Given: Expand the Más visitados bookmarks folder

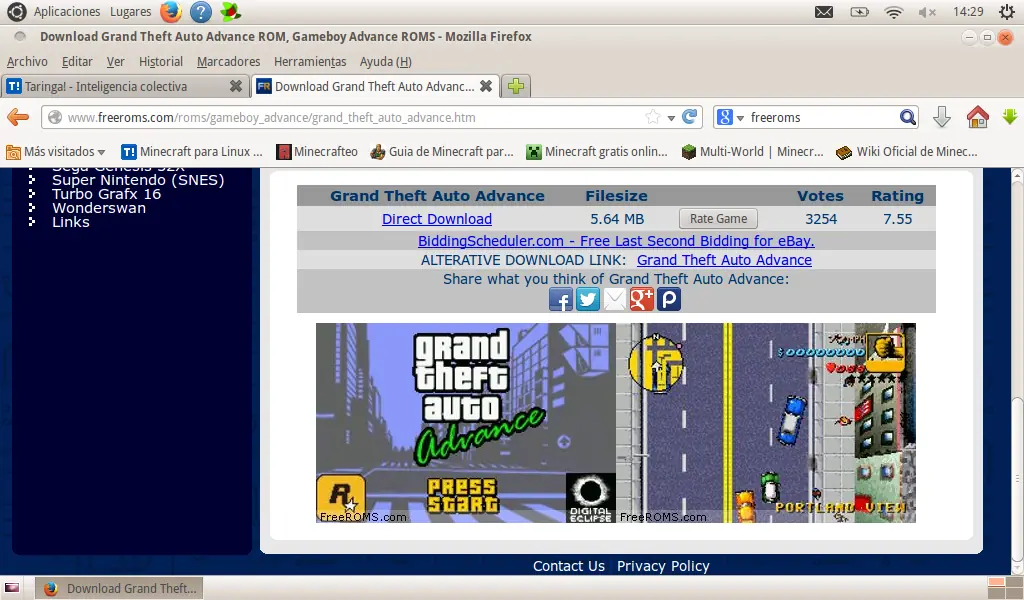Looking at the screenshot, I should (56, 152).
